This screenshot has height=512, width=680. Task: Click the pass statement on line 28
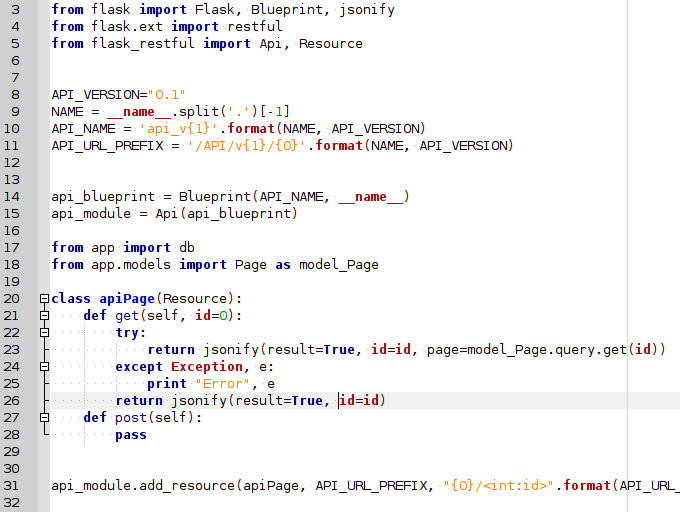131,435
